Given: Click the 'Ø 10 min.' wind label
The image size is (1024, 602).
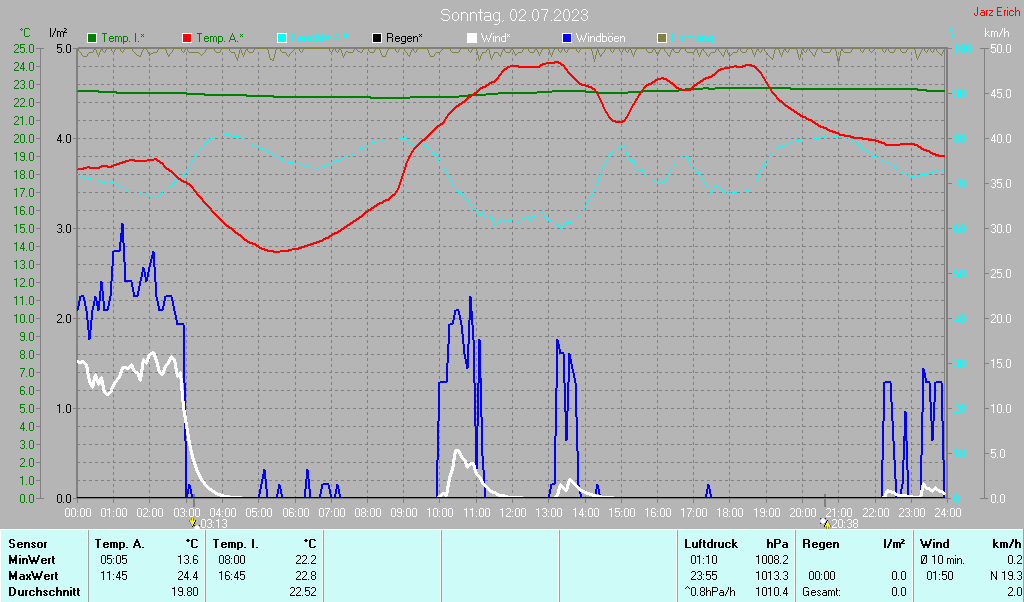Looking at the screenshot, I should pos(942,560).
